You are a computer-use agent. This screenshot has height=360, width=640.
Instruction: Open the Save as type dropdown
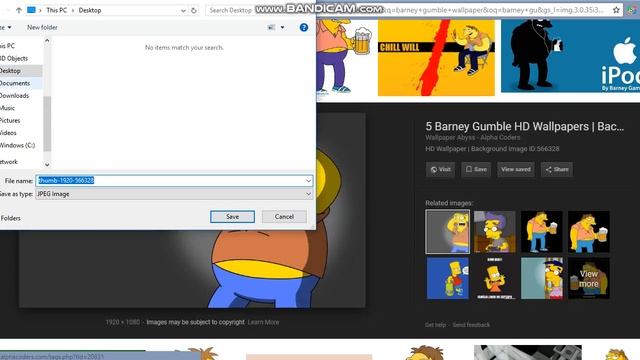point(308,194)
